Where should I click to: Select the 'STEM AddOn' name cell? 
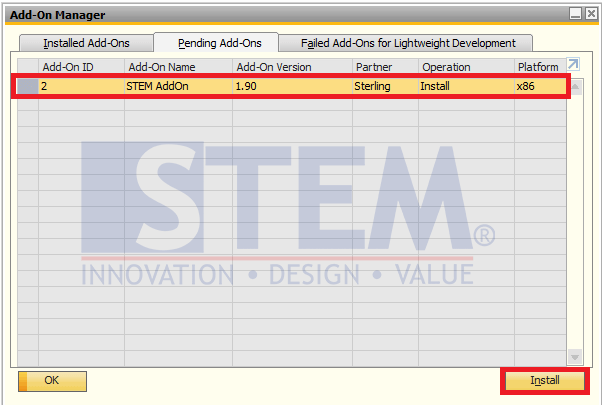pyautogui.click(x=179, y=86)
